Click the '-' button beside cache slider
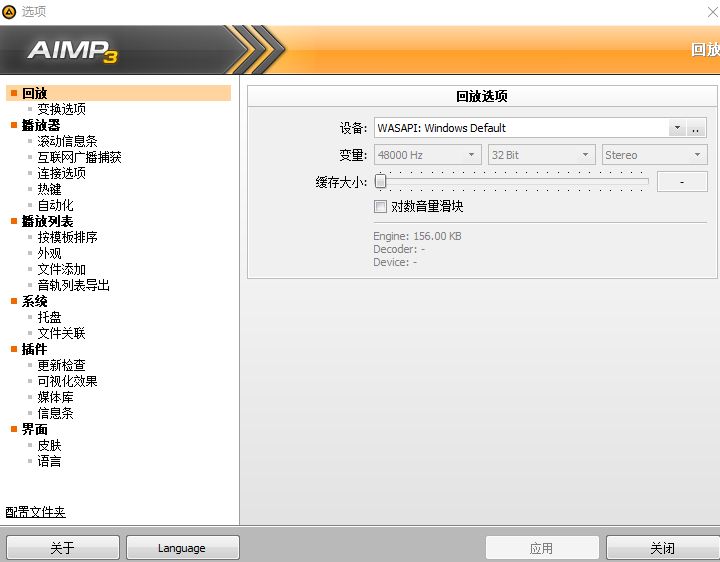720x562 pixels. click(x=682, y=182)
